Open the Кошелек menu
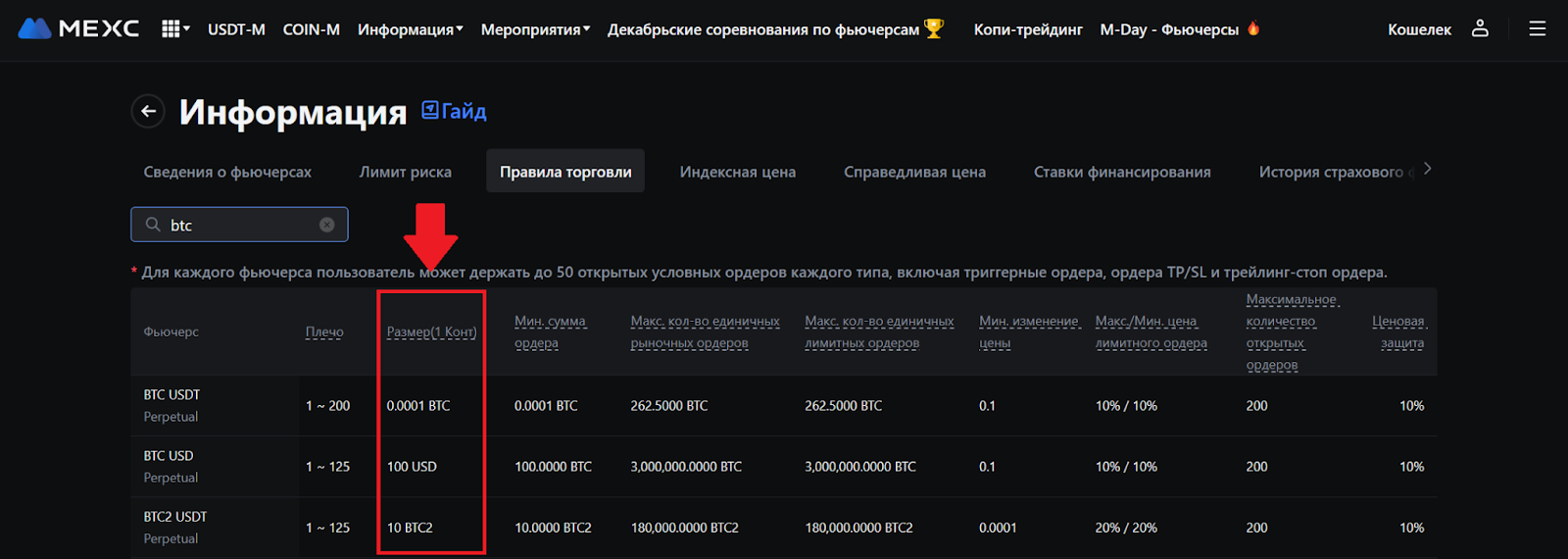This screenshot has height=559, width=1568. pos(1419,29)
